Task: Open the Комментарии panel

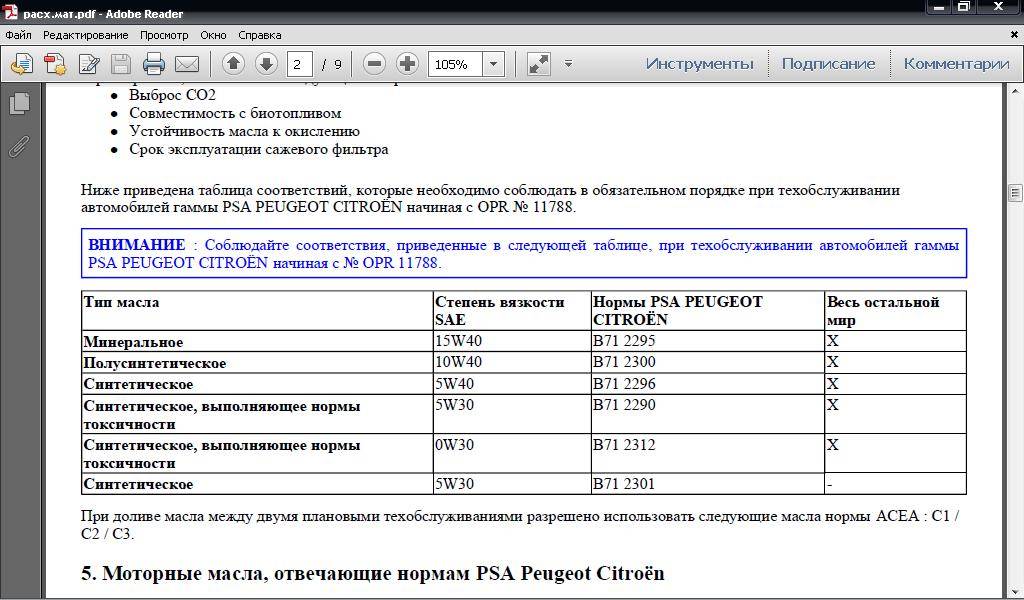Action: pyautogui.click(x=956, y=62)
